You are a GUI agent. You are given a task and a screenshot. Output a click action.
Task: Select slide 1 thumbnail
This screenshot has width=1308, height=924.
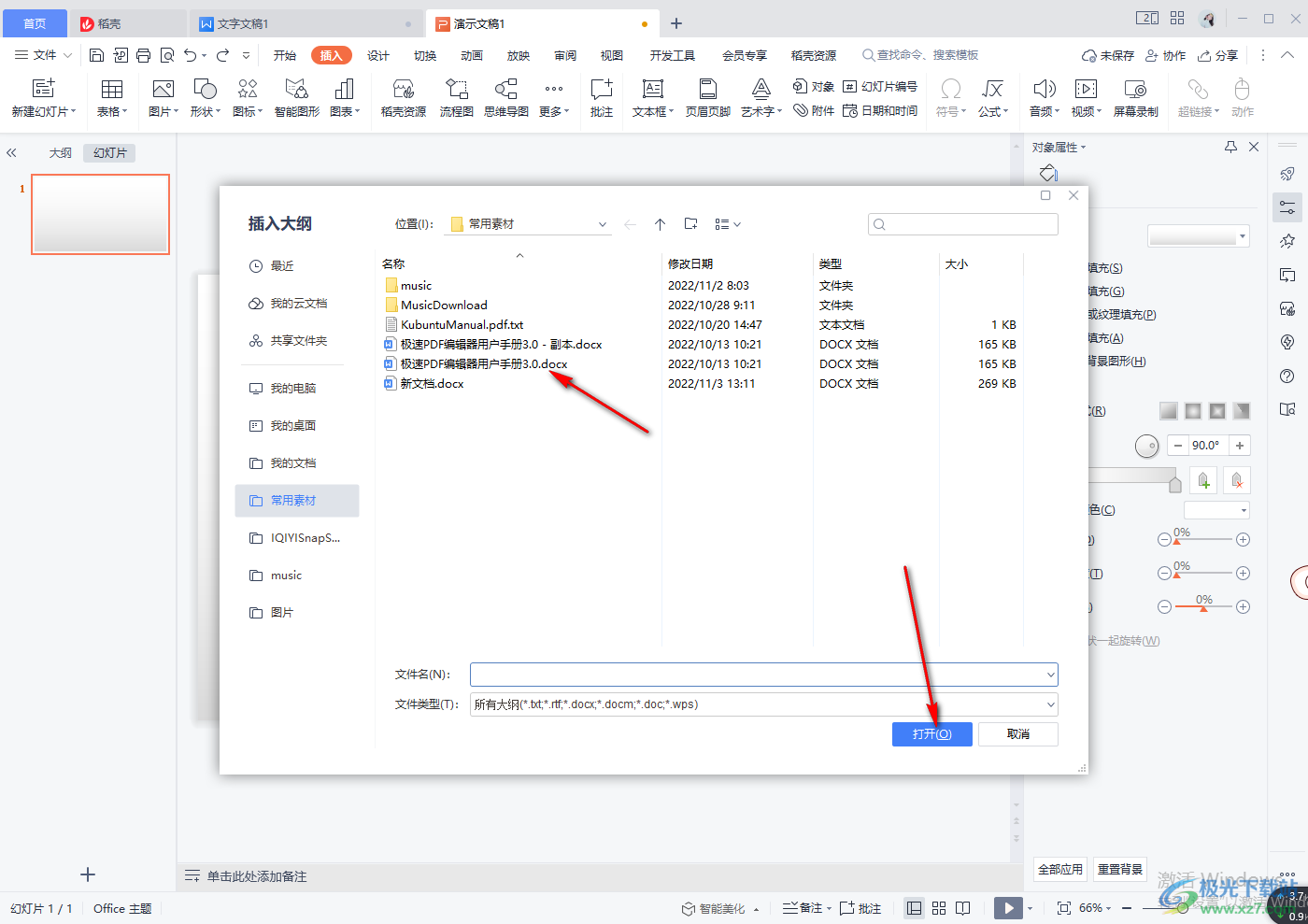100,214
